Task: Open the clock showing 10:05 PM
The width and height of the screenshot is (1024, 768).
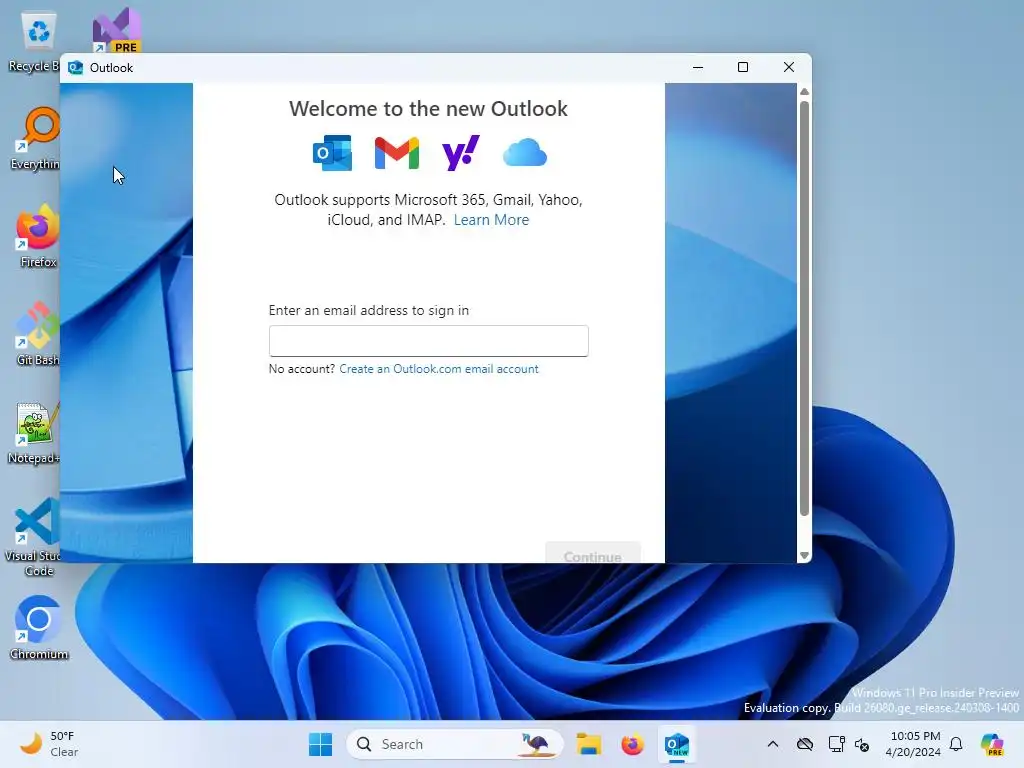Action: (913, 744)
